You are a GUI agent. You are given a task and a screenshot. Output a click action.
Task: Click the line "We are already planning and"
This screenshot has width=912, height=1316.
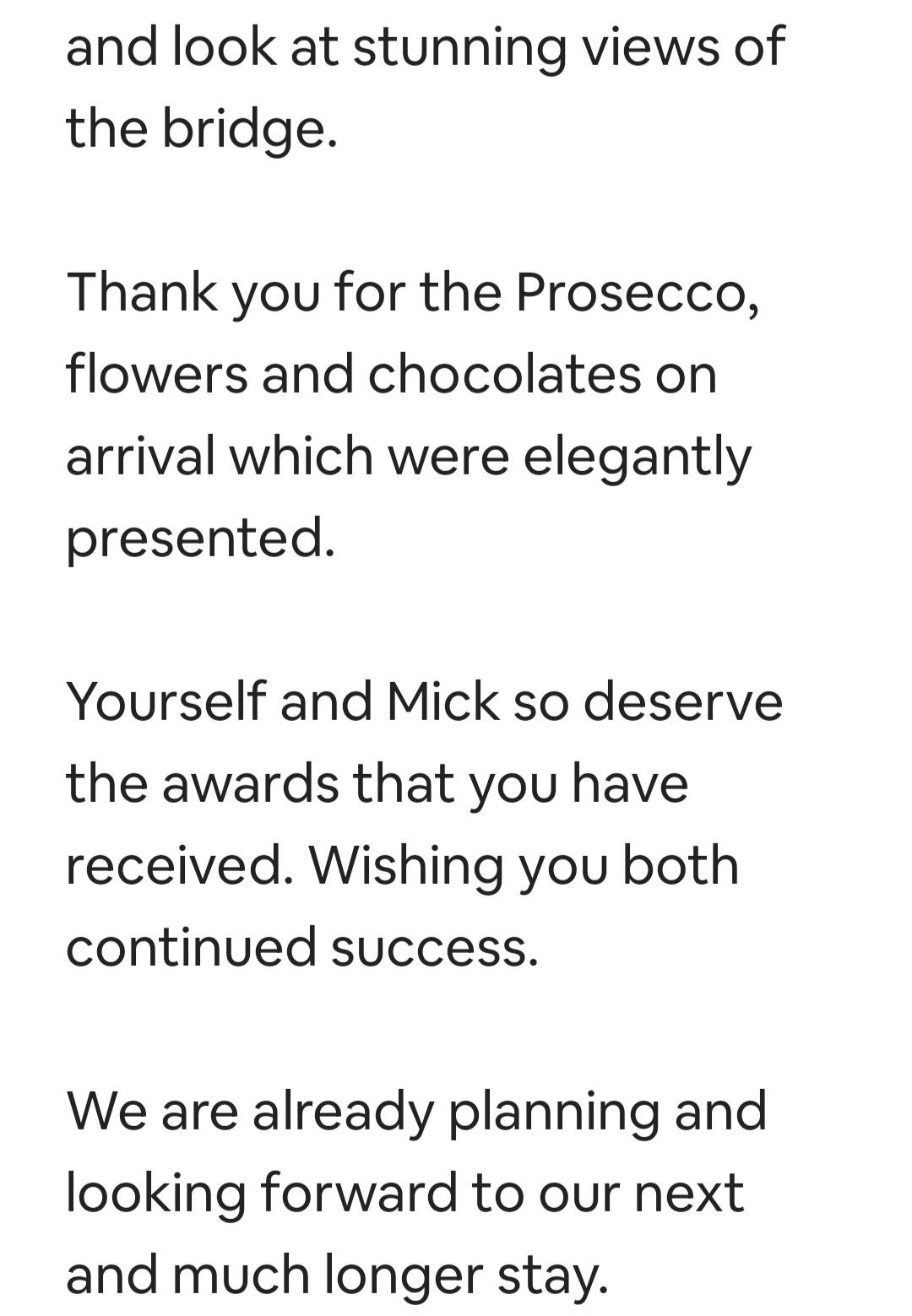pyautogui.click(x=416, y=1112)
